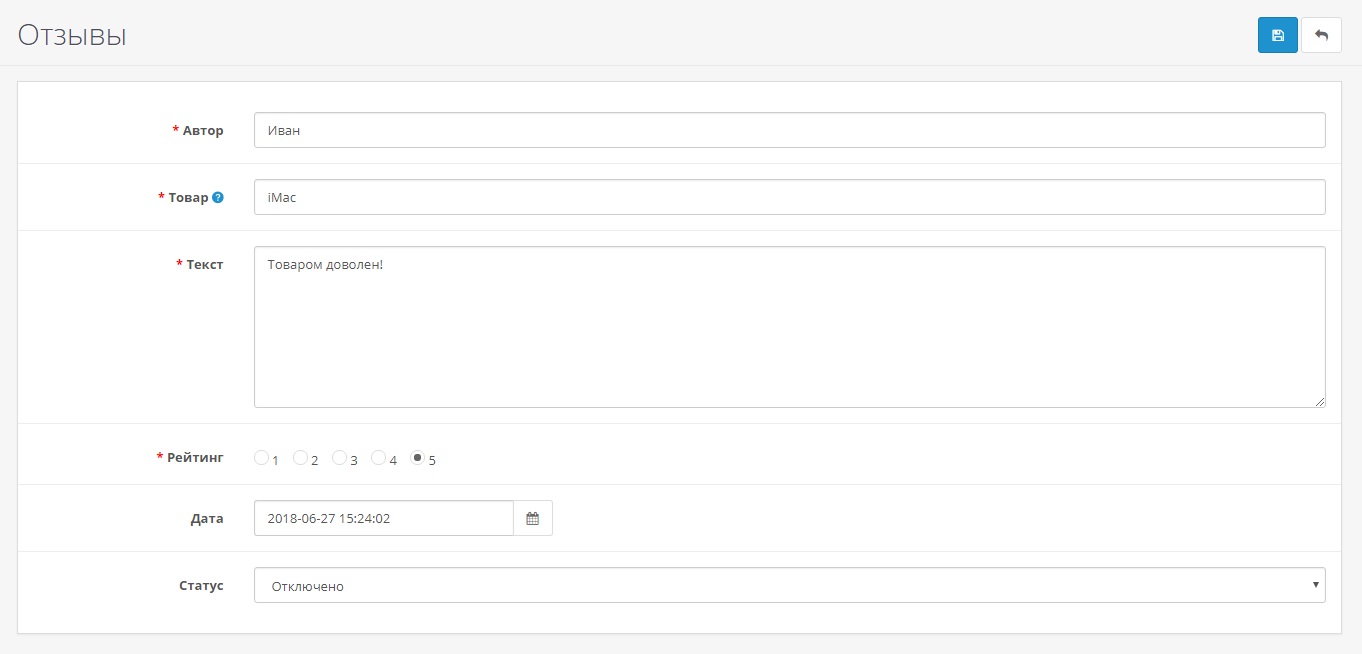Click the Дата label
1362x654 pixels.
pyautogui.click(x=207, y=519)
